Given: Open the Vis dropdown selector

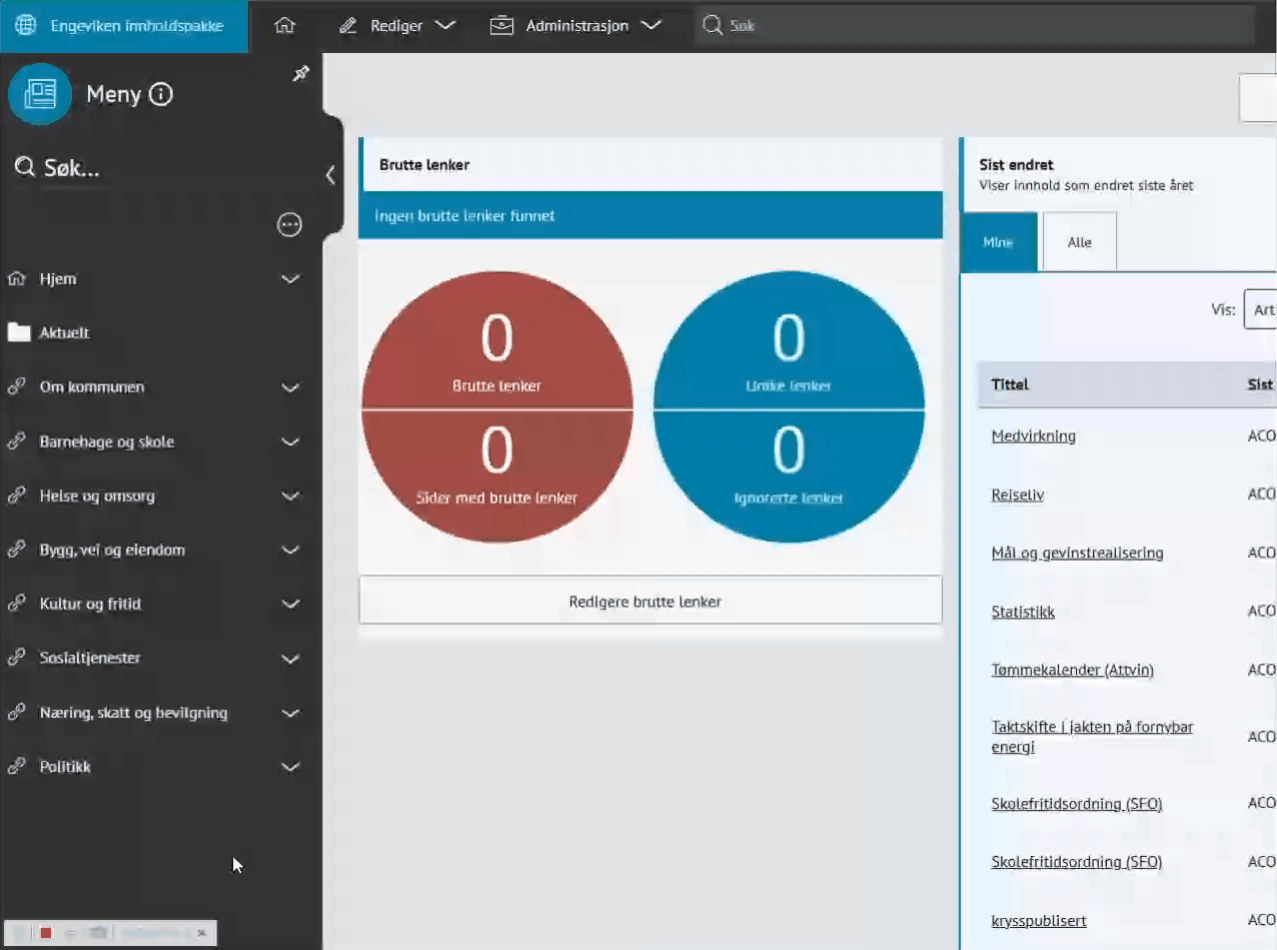Looking at the screenshot, I should coord(1259,310).
